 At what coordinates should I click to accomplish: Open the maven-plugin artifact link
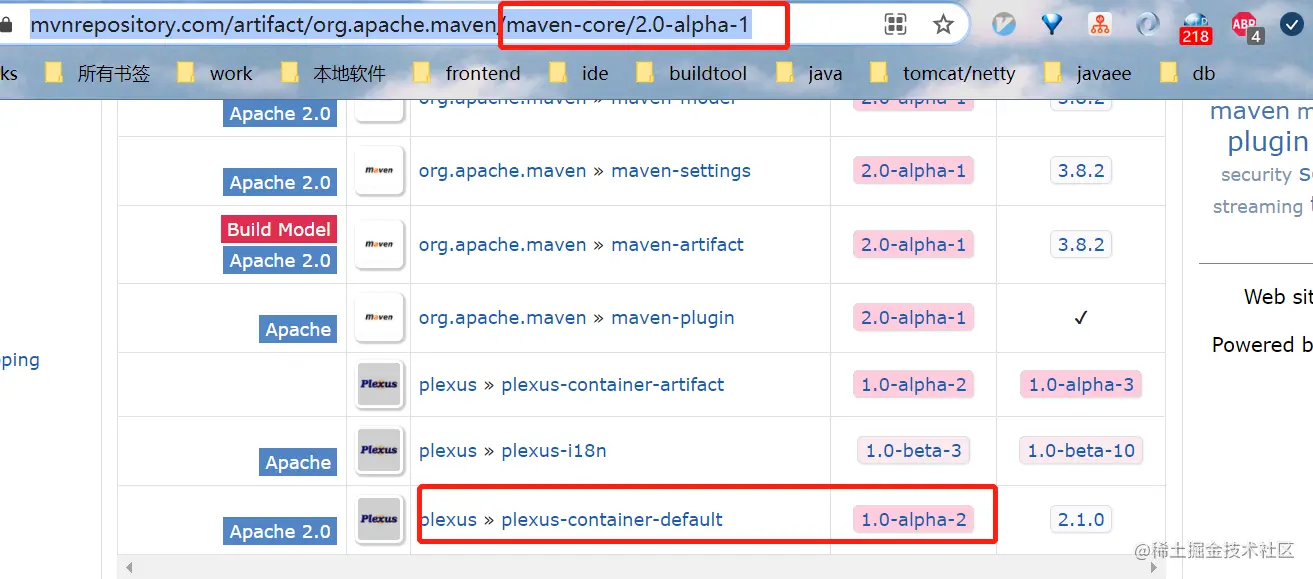point(673,318)
